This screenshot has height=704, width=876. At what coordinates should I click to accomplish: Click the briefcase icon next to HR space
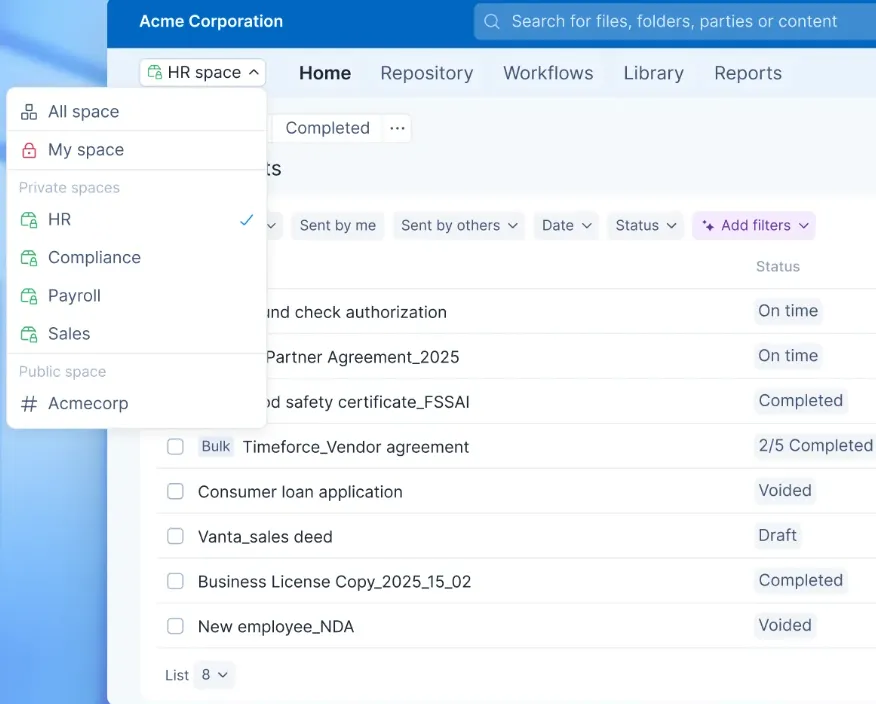155,71
